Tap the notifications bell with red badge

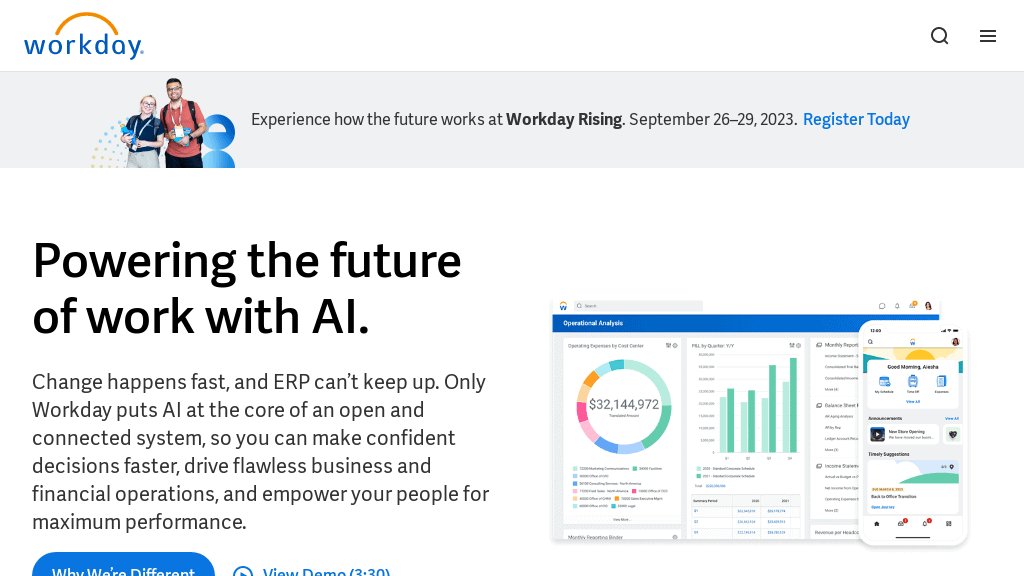coord(925,523)
